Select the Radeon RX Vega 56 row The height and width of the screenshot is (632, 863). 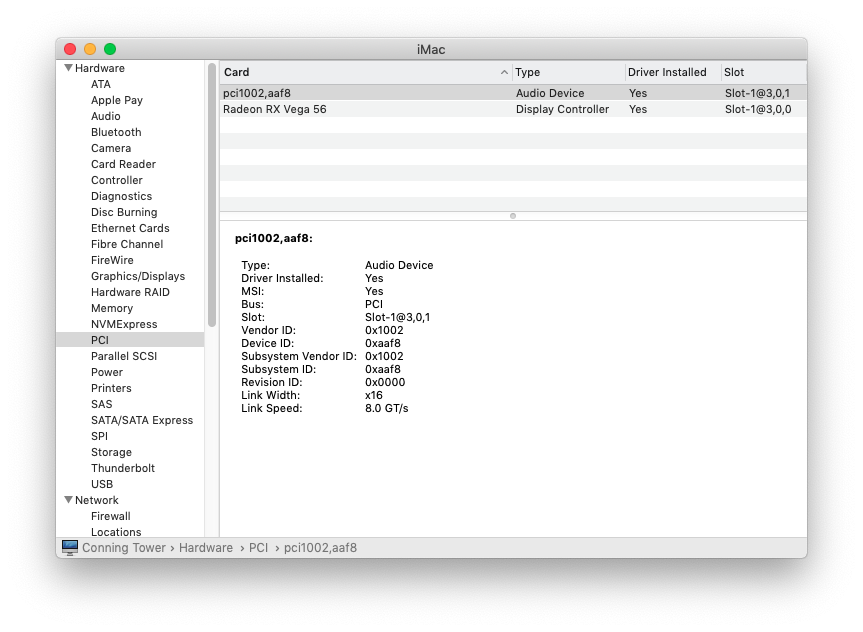click(513, 109)
